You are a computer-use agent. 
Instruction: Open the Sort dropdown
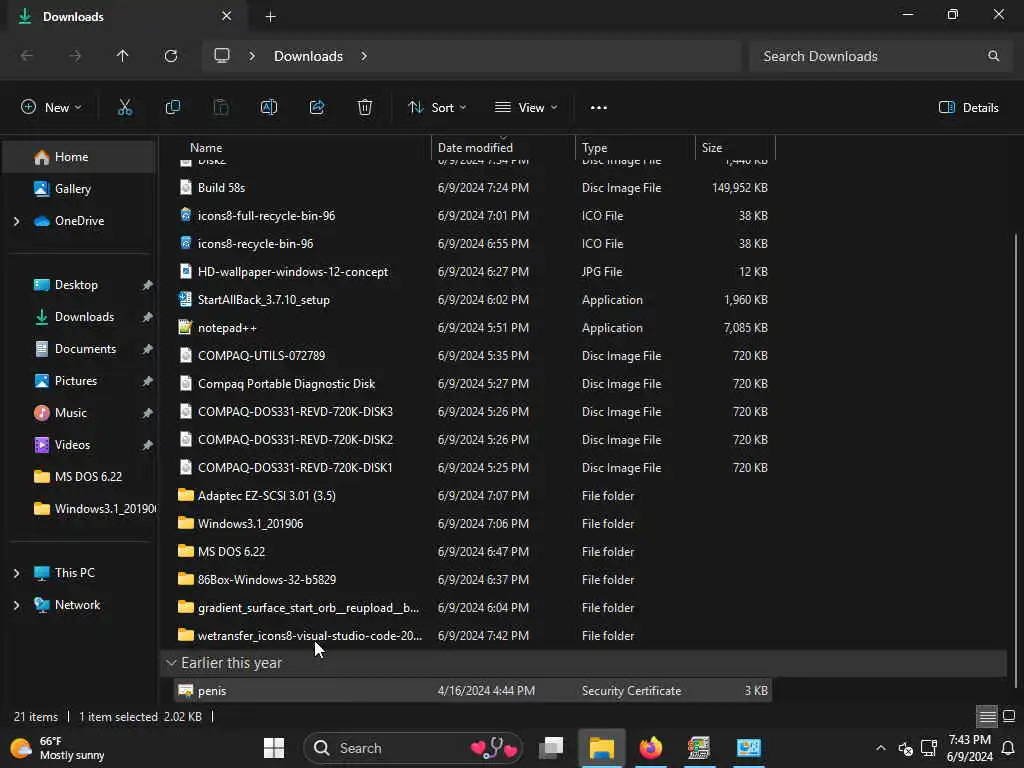(437, 108)
